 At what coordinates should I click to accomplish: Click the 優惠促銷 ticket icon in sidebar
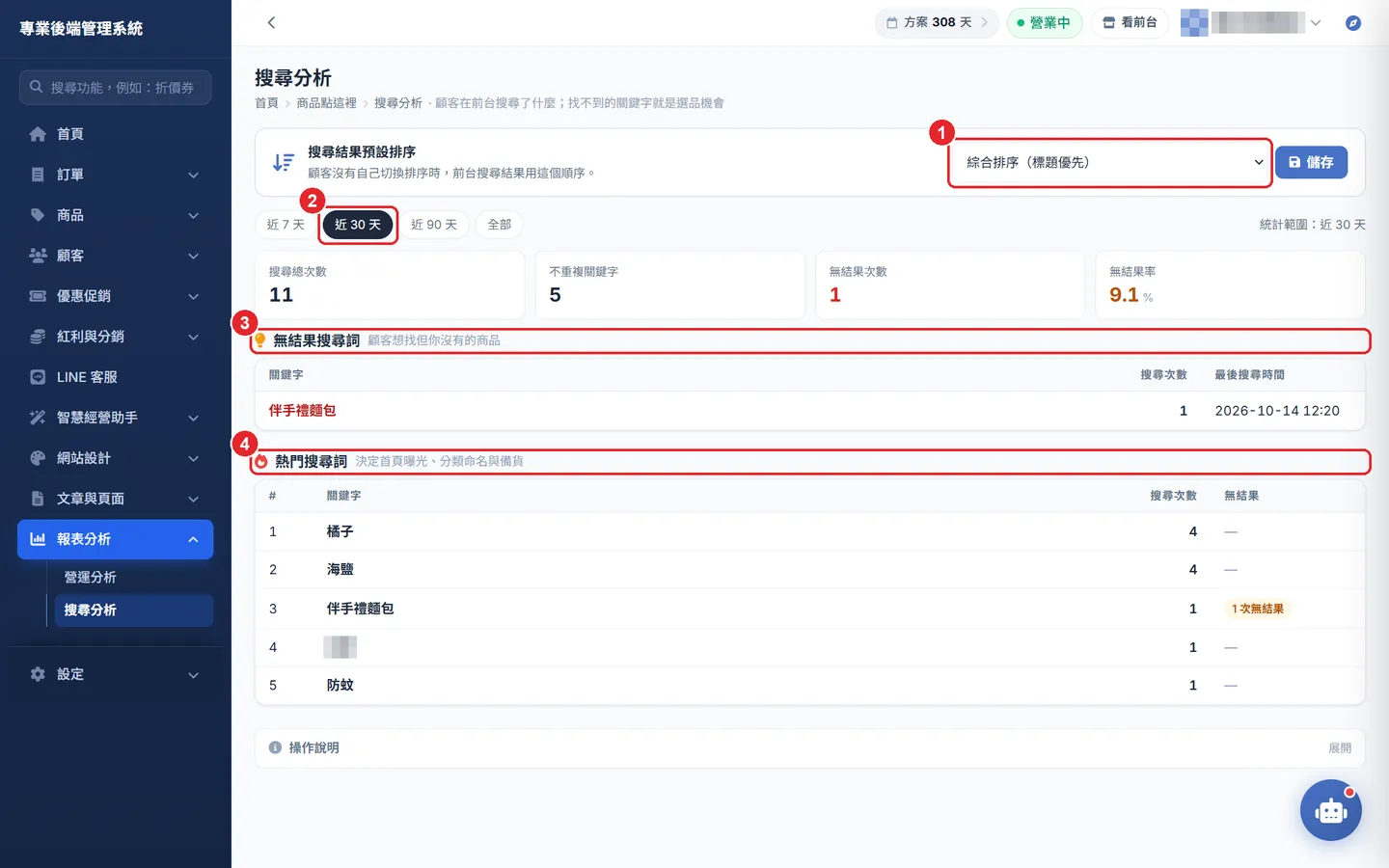38,296
